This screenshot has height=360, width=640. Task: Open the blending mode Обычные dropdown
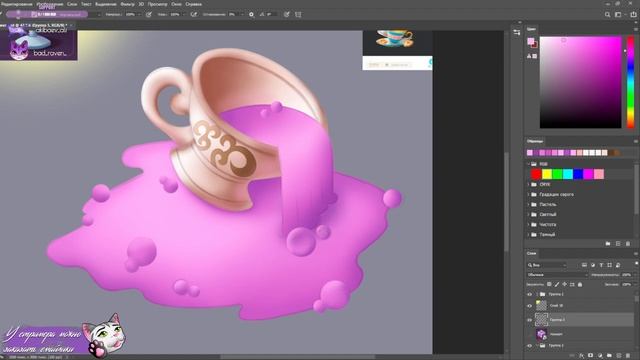pyautogui.click(x=557, y=275)
